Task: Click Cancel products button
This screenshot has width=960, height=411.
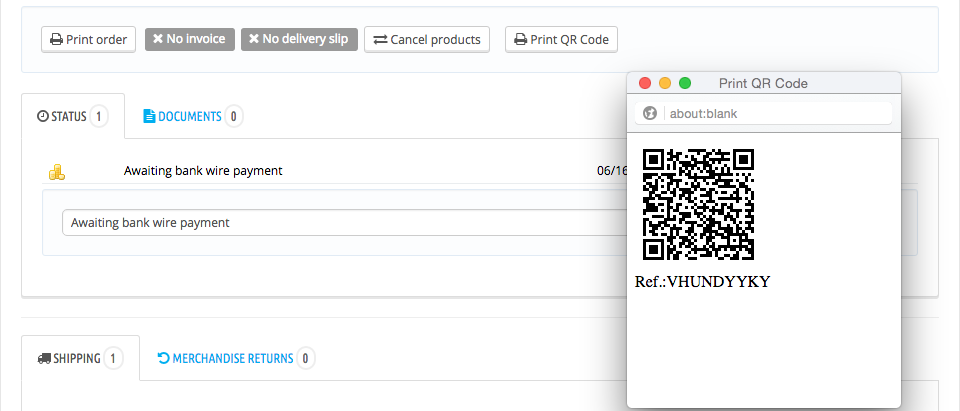Action: (427, 40)
